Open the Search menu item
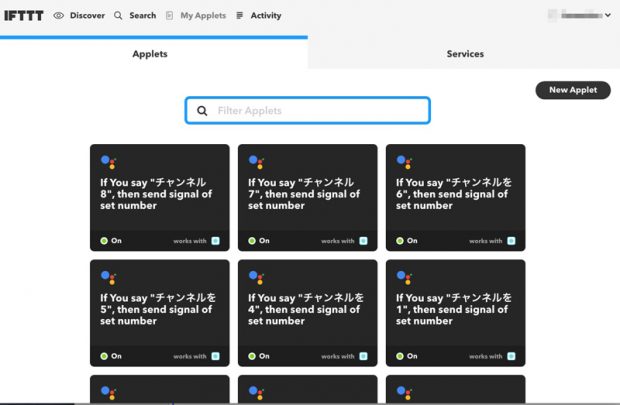The height and width of the screenshot is (405, 620). point(143,16)
